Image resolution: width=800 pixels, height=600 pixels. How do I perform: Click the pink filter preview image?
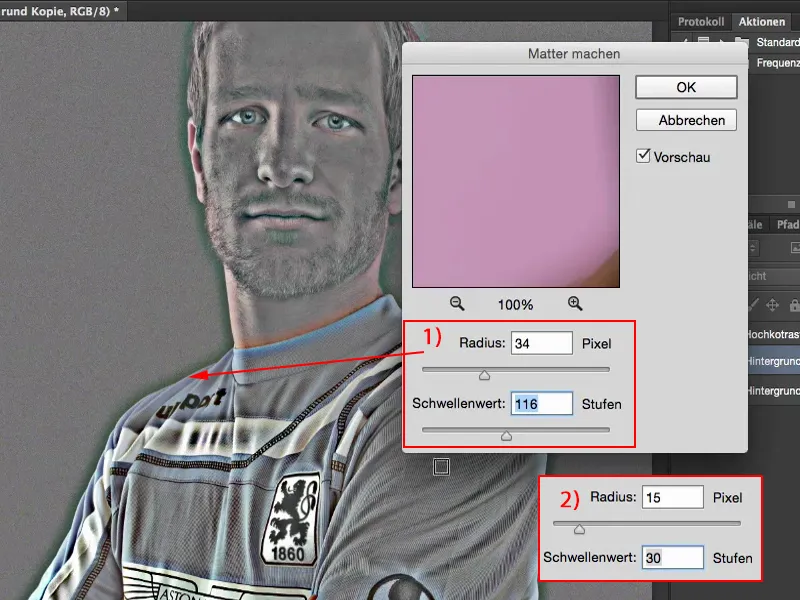[x=516, y=182]
